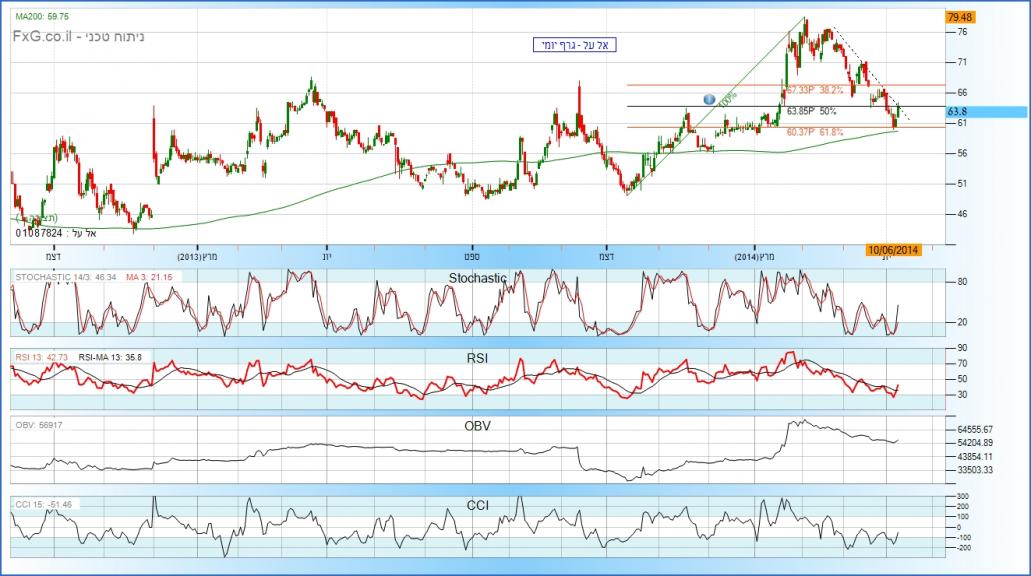Viewport: 1031px width, 576px height.
Task: Click the blue round marker on price chart
Action: pyautogui.click(x=709, y=99)
